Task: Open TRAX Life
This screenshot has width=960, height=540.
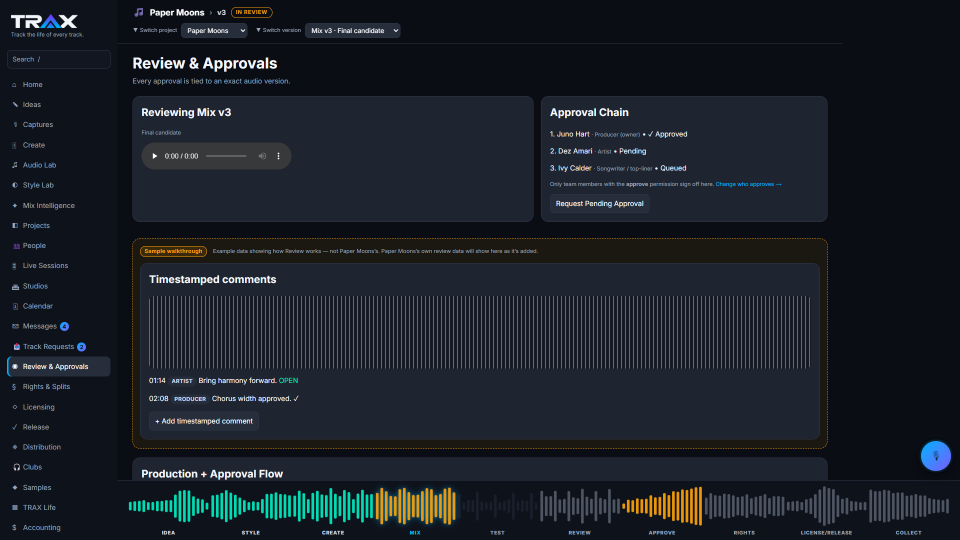Action: tap(39, 508)
